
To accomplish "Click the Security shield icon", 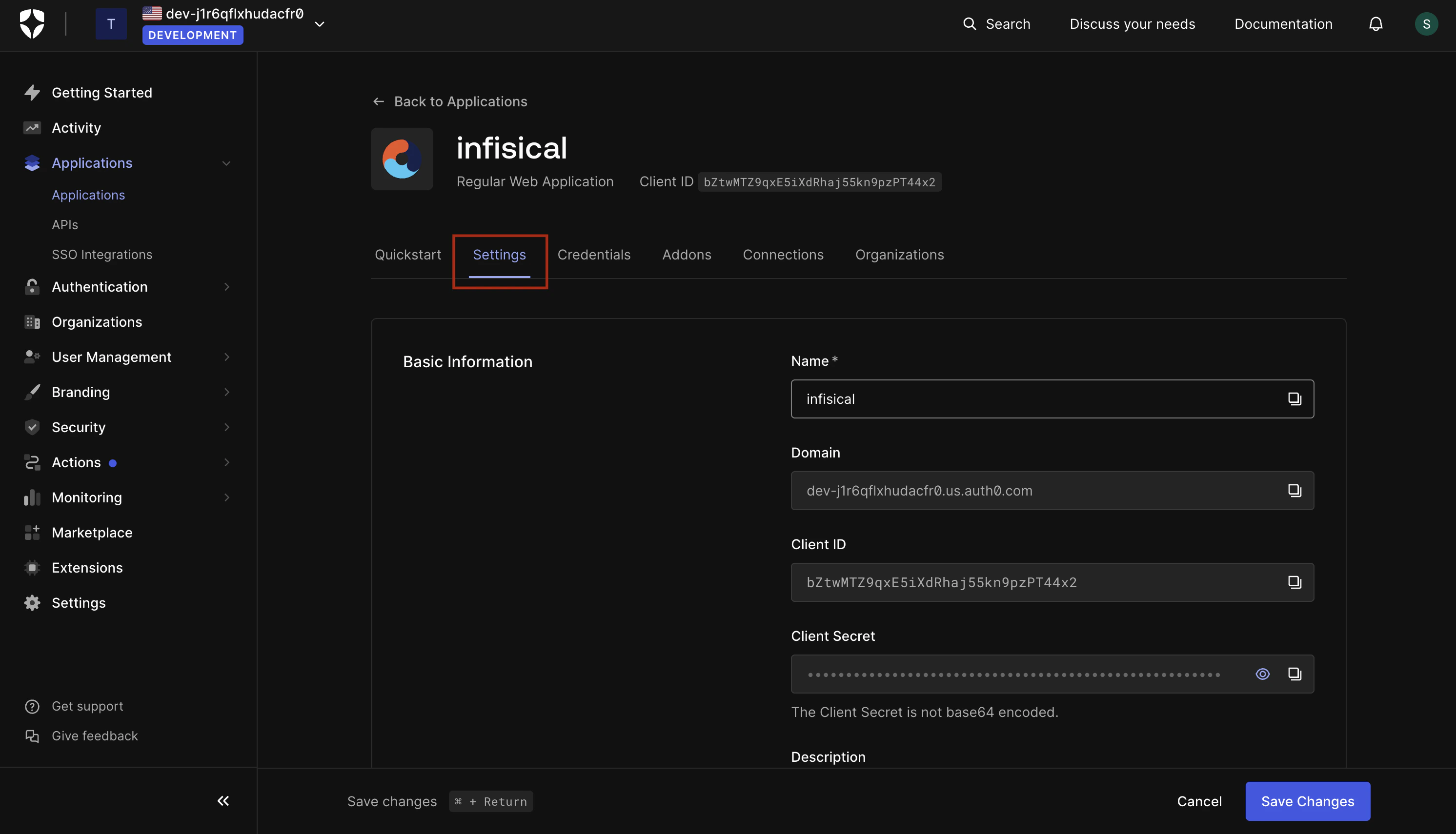I will 32,427.
